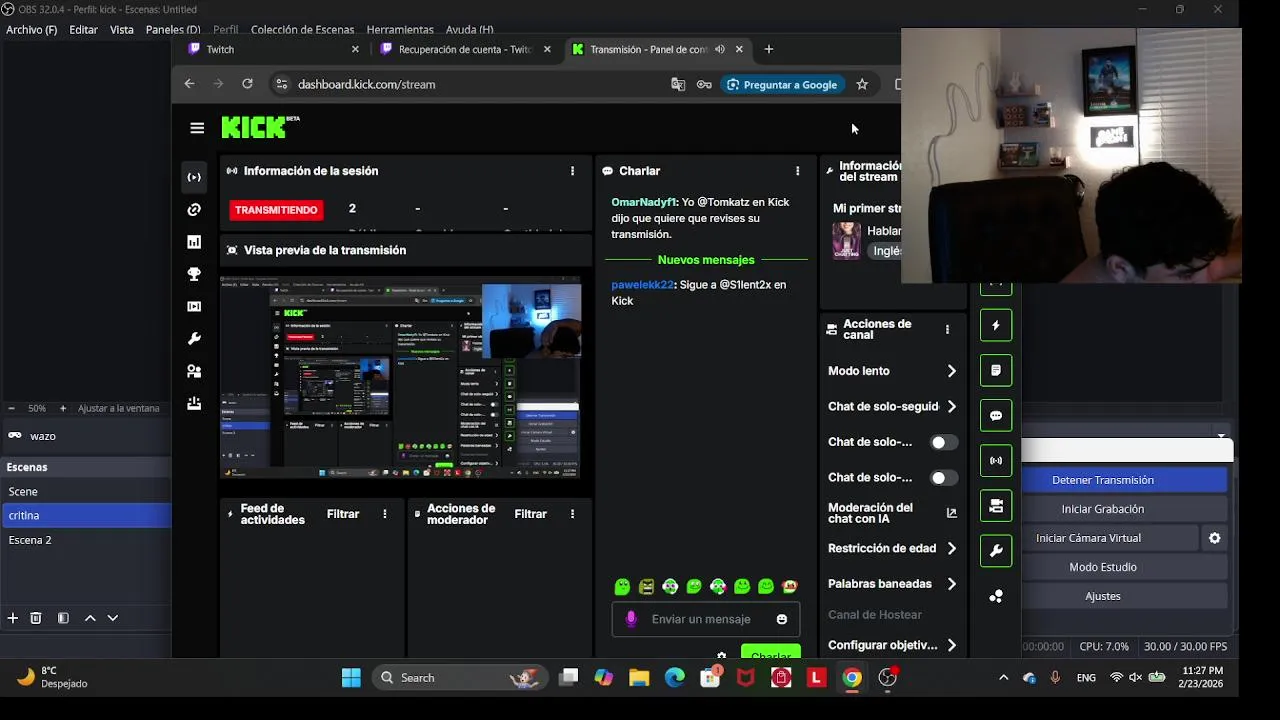Open the Editar menu in OBS
This screenshot has height=720, width=1280.
(x=83, y=30)
